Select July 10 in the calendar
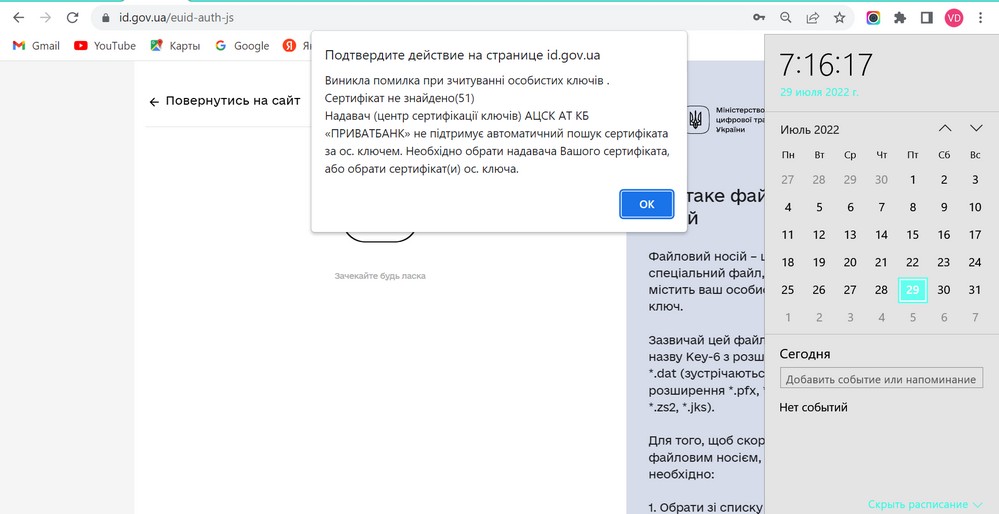Image resolution: width=999 pixels, height=514 pixels. [975, 207]
